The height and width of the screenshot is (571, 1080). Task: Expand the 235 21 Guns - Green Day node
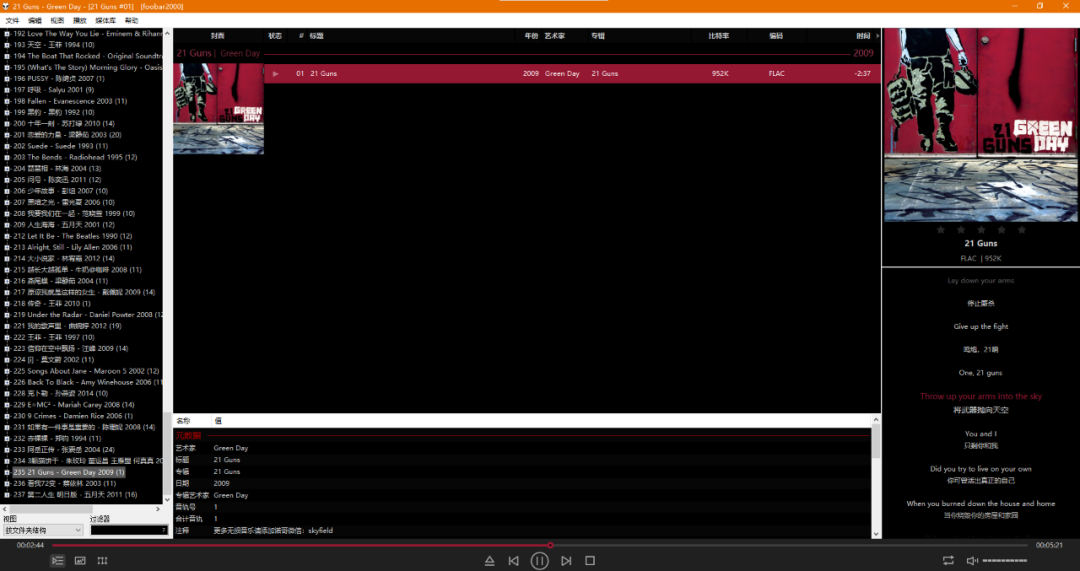click(x=7, y=473)
